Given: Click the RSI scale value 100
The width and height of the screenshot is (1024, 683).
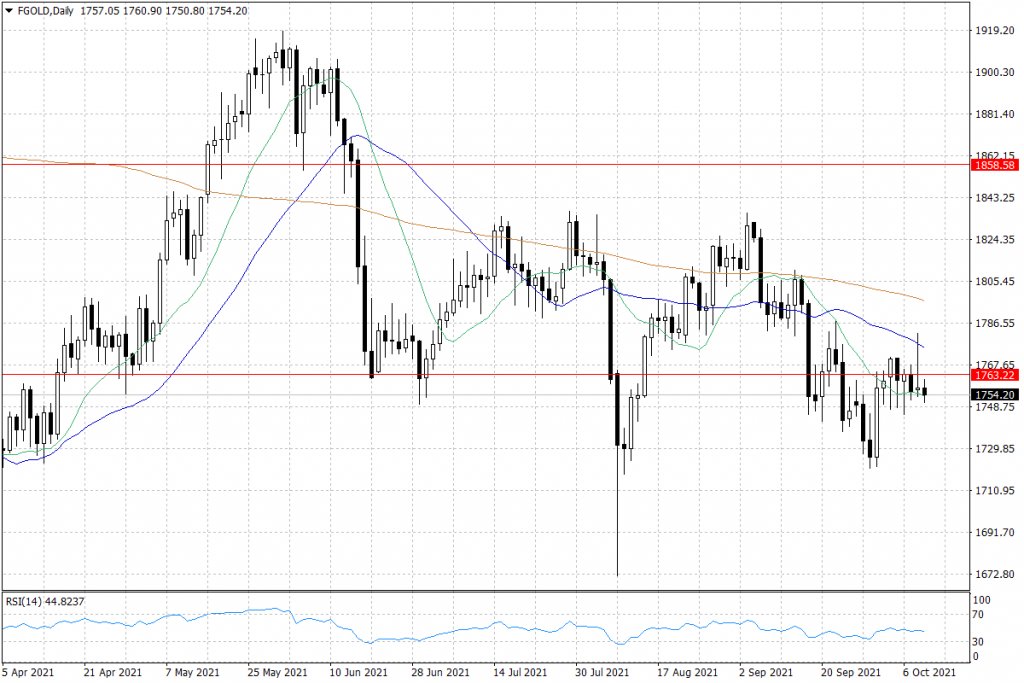Looking at the screenshot, I should click(981, 600).
